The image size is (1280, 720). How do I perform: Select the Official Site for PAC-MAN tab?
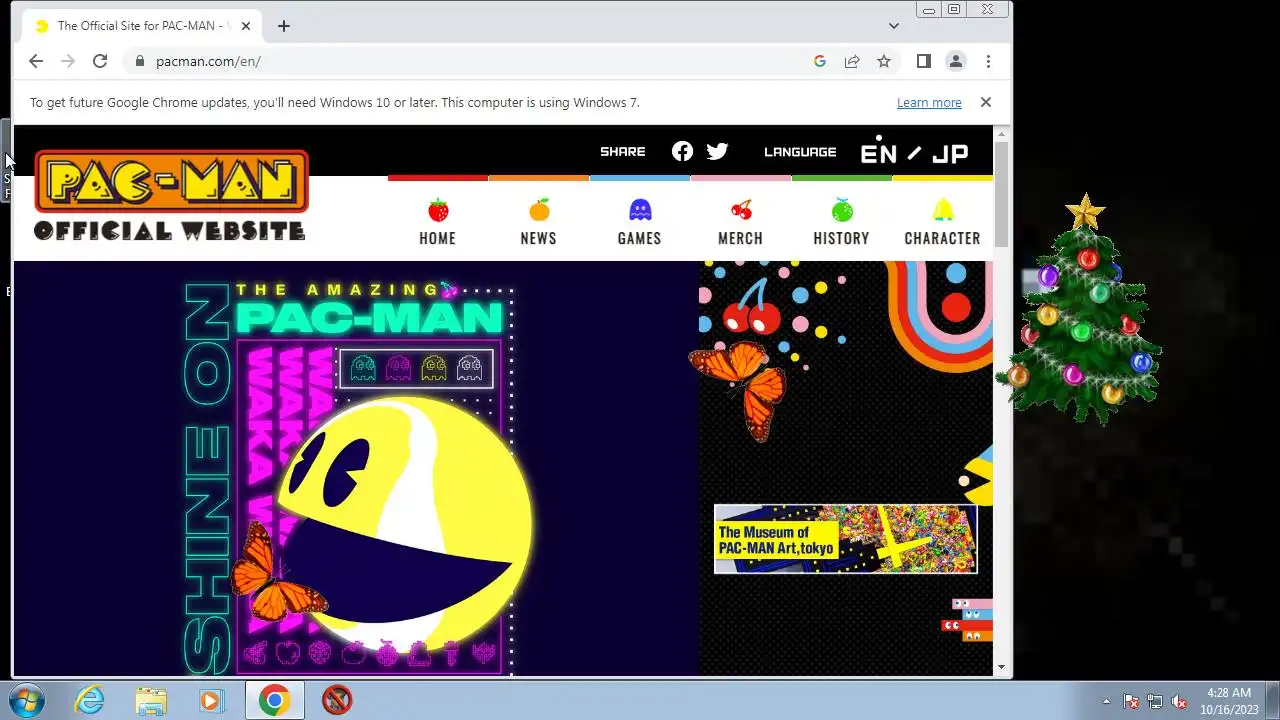[x=143, y=26]
